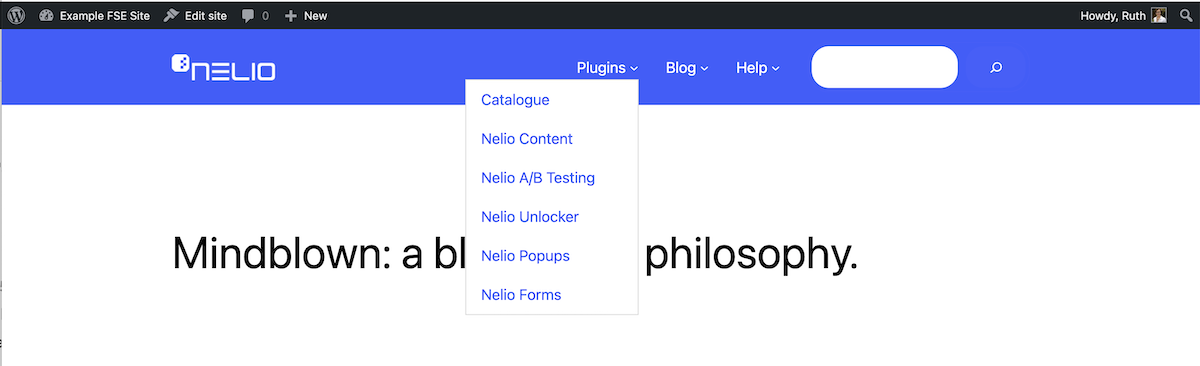Select Catalogue from Plugins submenu
1200x366 pixels.
tap(515, 100)
